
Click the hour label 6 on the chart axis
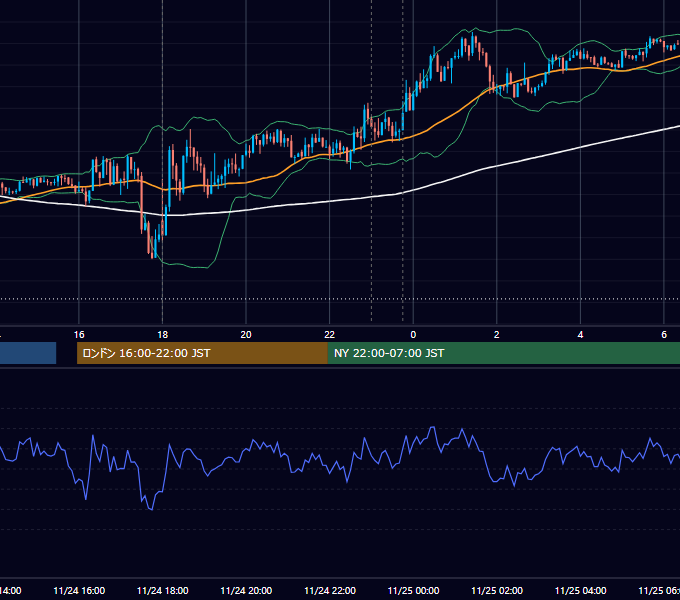[664, 335]
